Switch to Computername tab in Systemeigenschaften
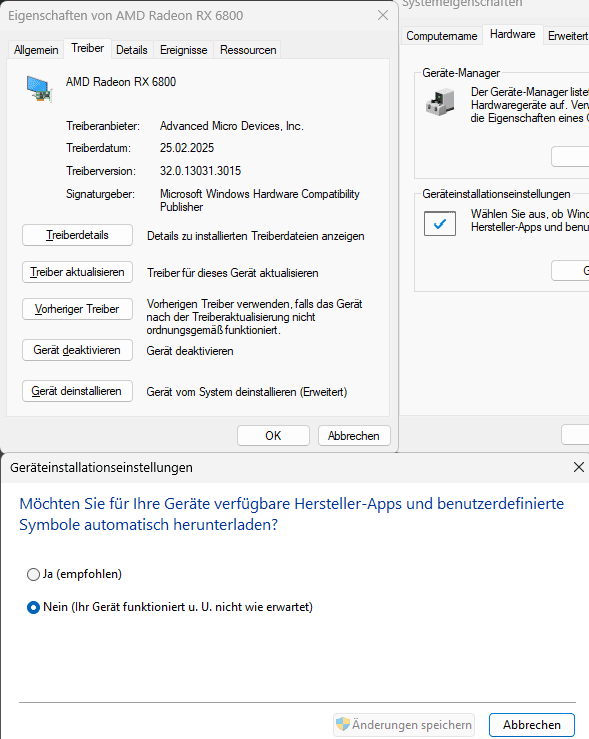Screen dimensions: 589x739 click(x=442, y=36)
